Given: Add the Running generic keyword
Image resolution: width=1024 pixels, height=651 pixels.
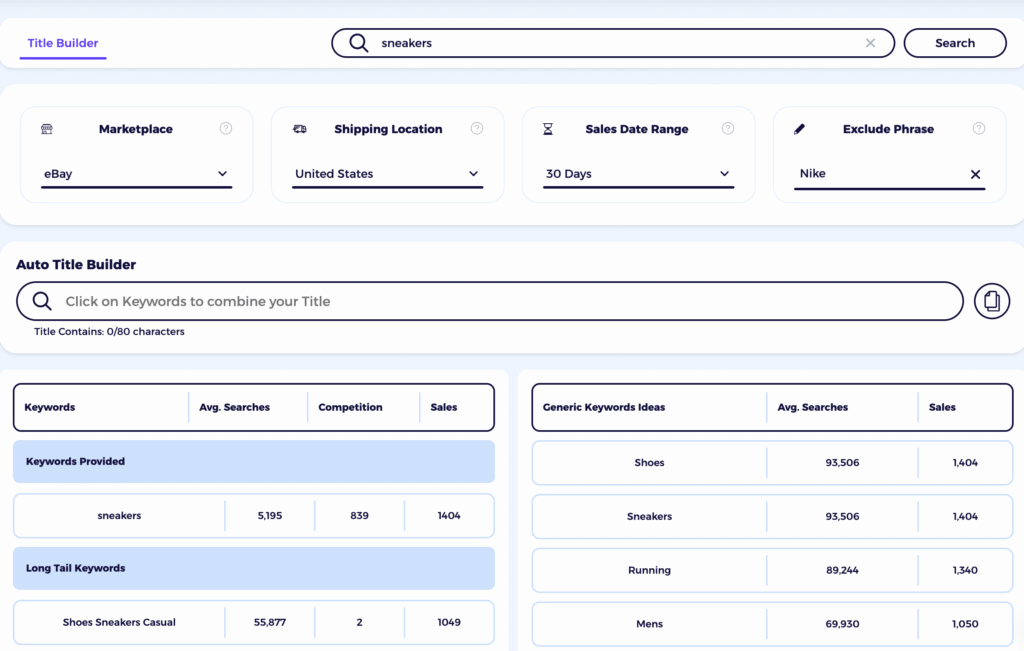Looking at the screenshot, I should [x=649, y=570].
